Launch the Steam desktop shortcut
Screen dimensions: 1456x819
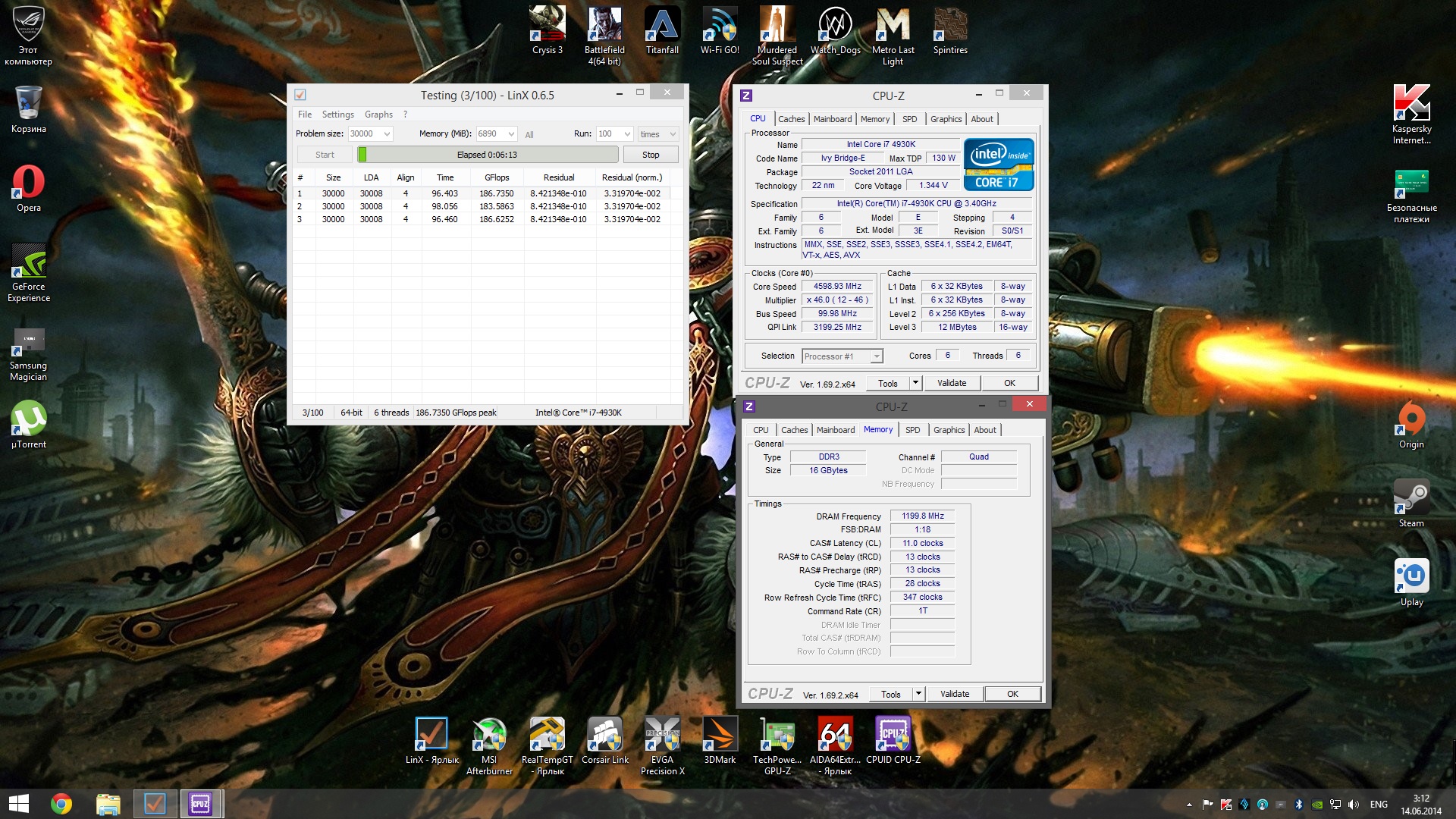[1411, 504]
